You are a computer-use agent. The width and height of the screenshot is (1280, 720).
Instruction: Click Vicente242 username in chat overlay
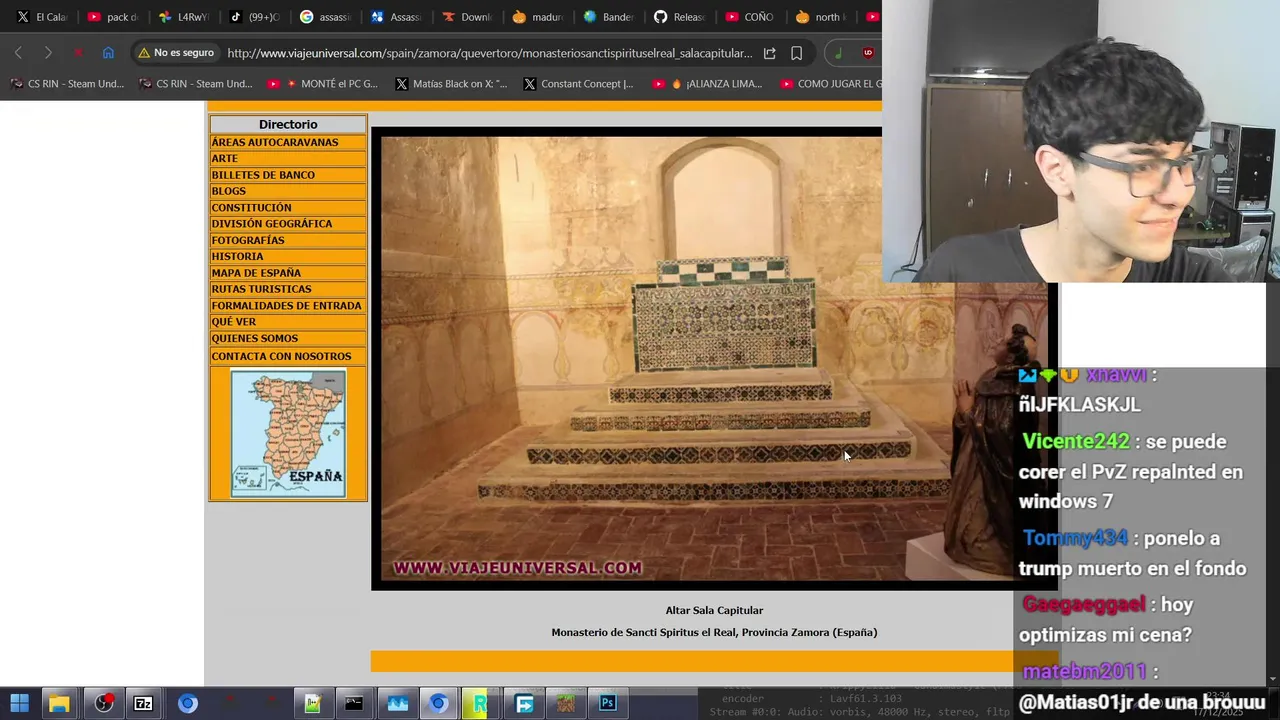[1075, 441]
